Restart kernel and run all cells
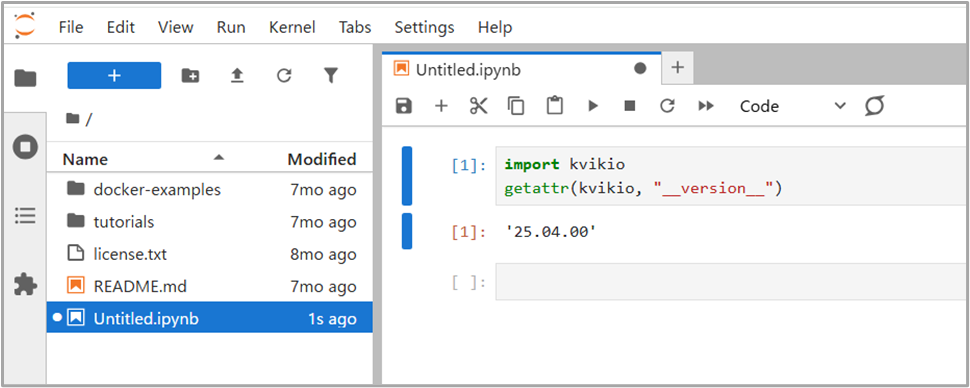The image size is (970, 388). 706,106
